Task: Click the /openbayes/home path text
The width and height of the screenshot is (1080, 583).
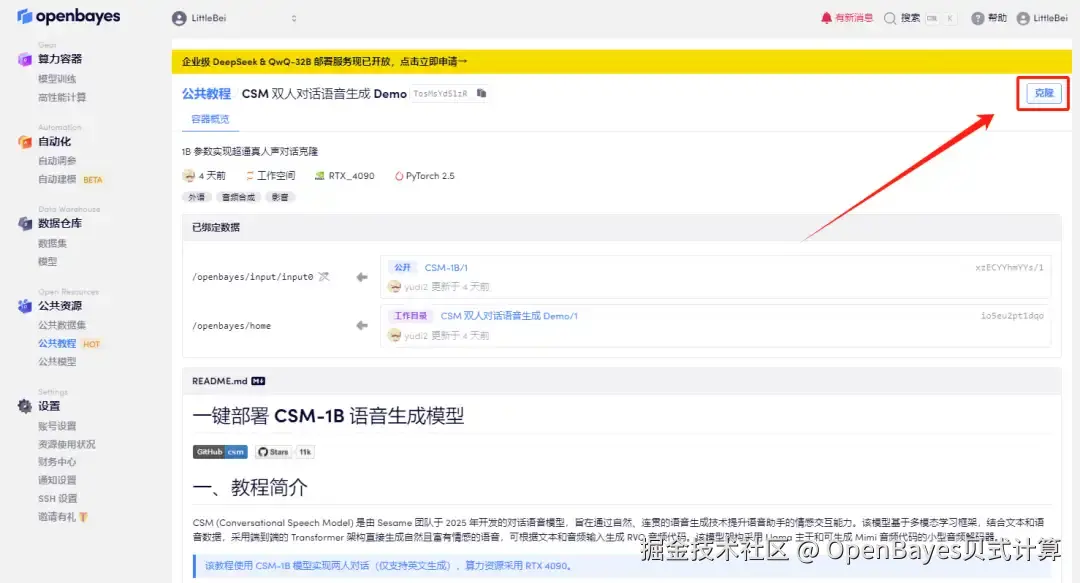Action: (x=231, y=326)
